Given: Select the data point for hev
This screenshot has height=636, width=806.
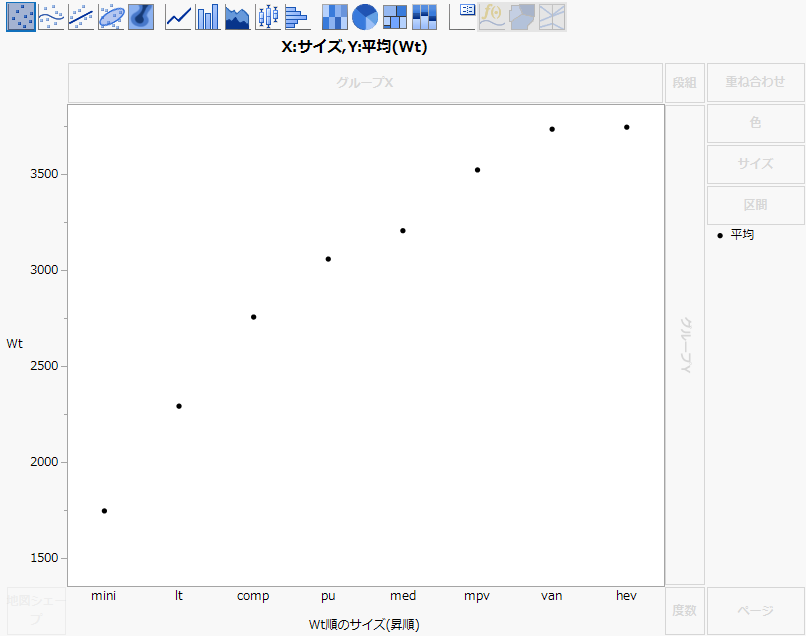Looking at the screenshot, I should click(x=627, y=128).
